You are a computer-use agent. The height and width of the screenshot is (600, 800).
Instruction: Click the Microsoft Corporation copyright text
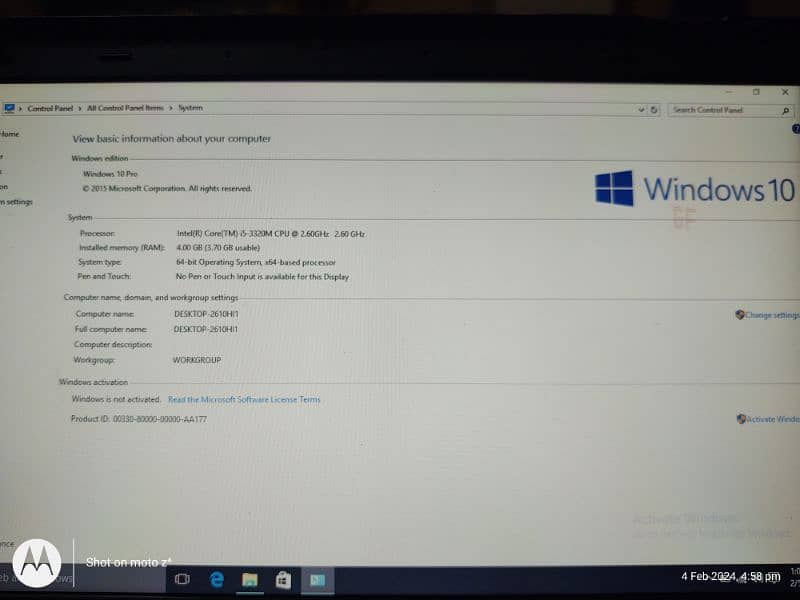pyautogui.click(x=167, y=188)
